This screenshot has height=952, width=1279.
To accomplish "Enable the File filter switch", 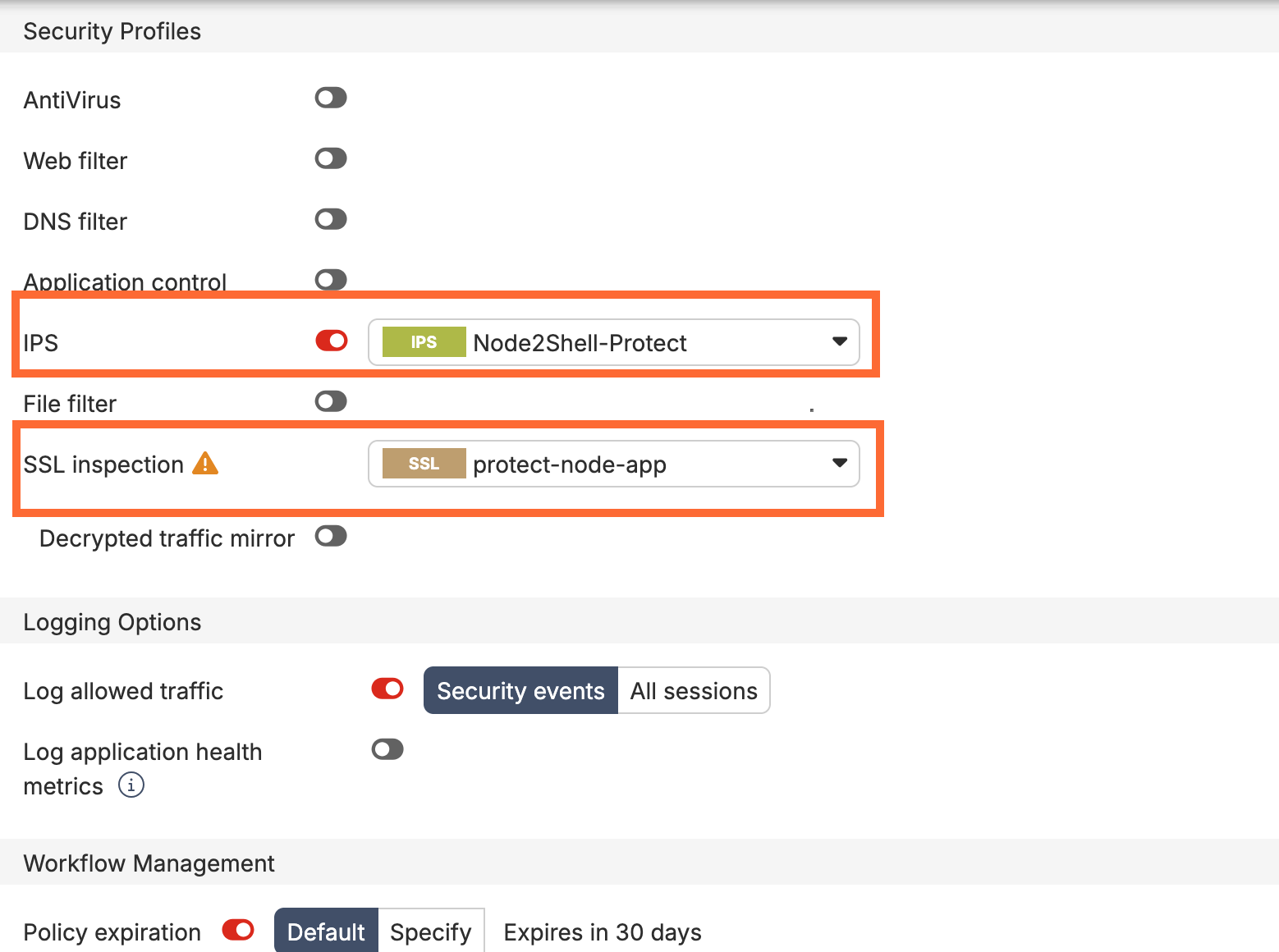I will coord(331,401).
